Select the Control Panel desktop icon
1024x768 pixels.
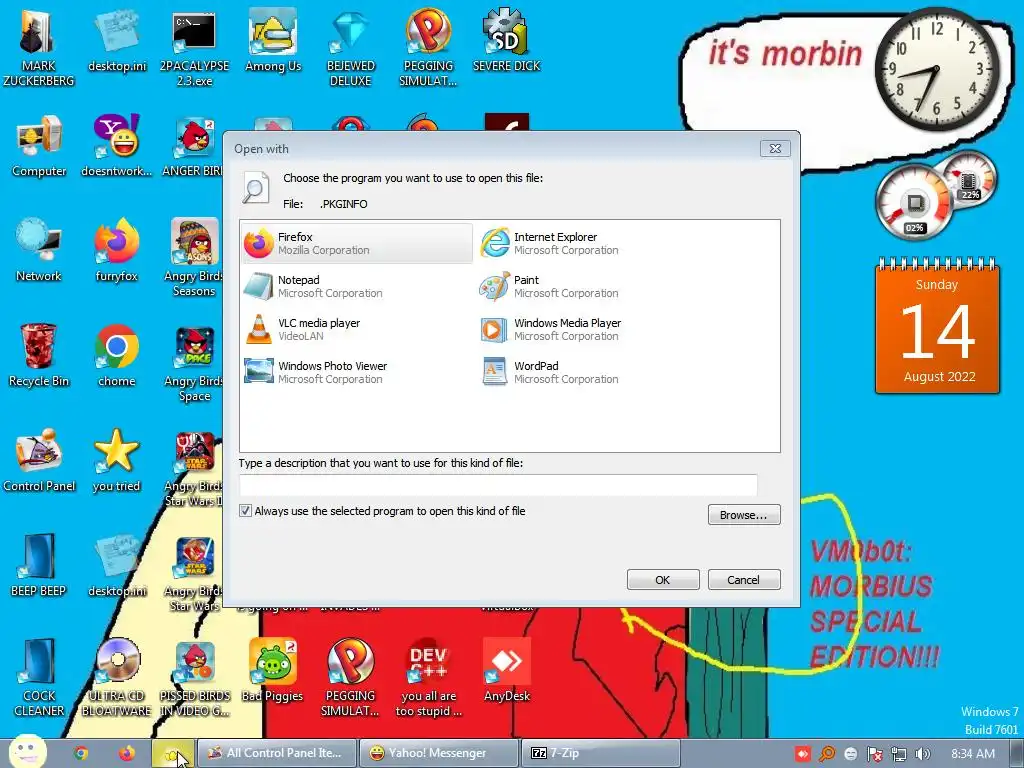[39, 460]
